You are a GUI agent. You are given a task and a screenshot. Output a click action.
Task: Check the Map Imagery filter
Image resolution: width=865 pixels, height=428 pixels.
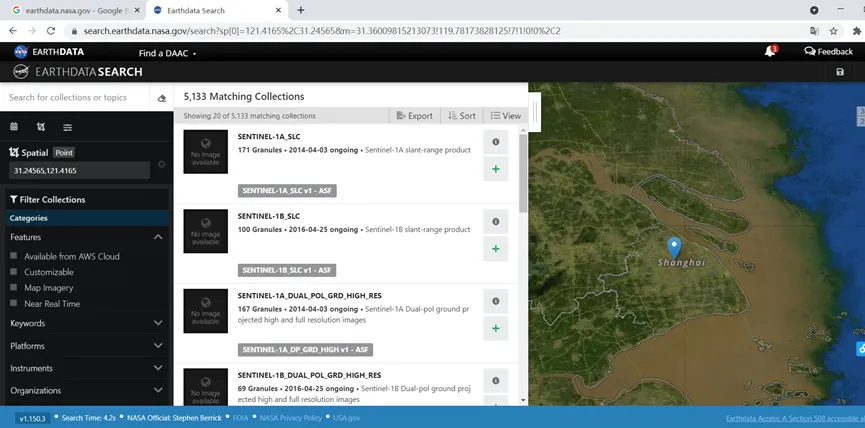(14, 287)
